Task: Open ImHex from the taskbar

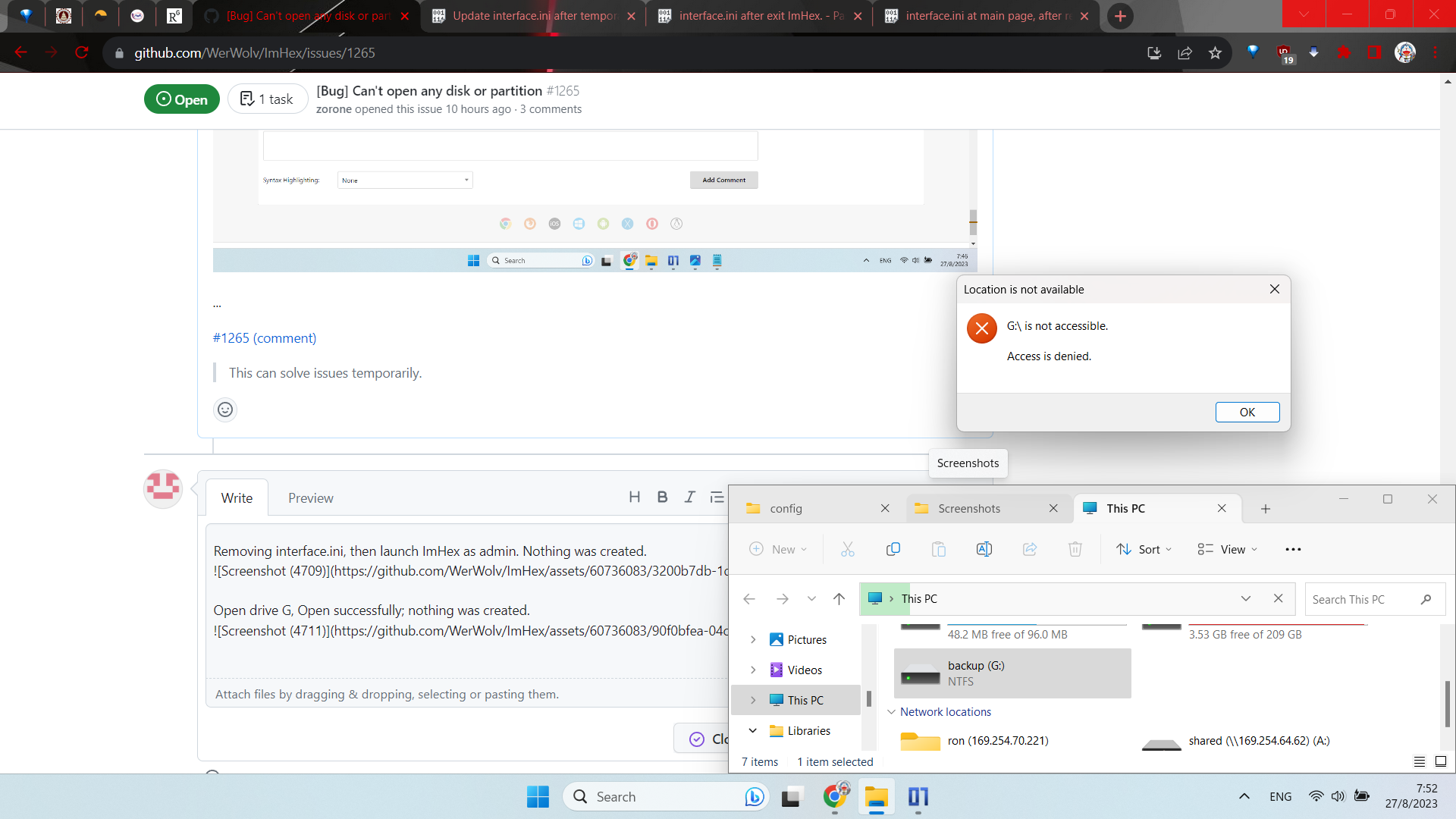Action: [x=918, y=797]
